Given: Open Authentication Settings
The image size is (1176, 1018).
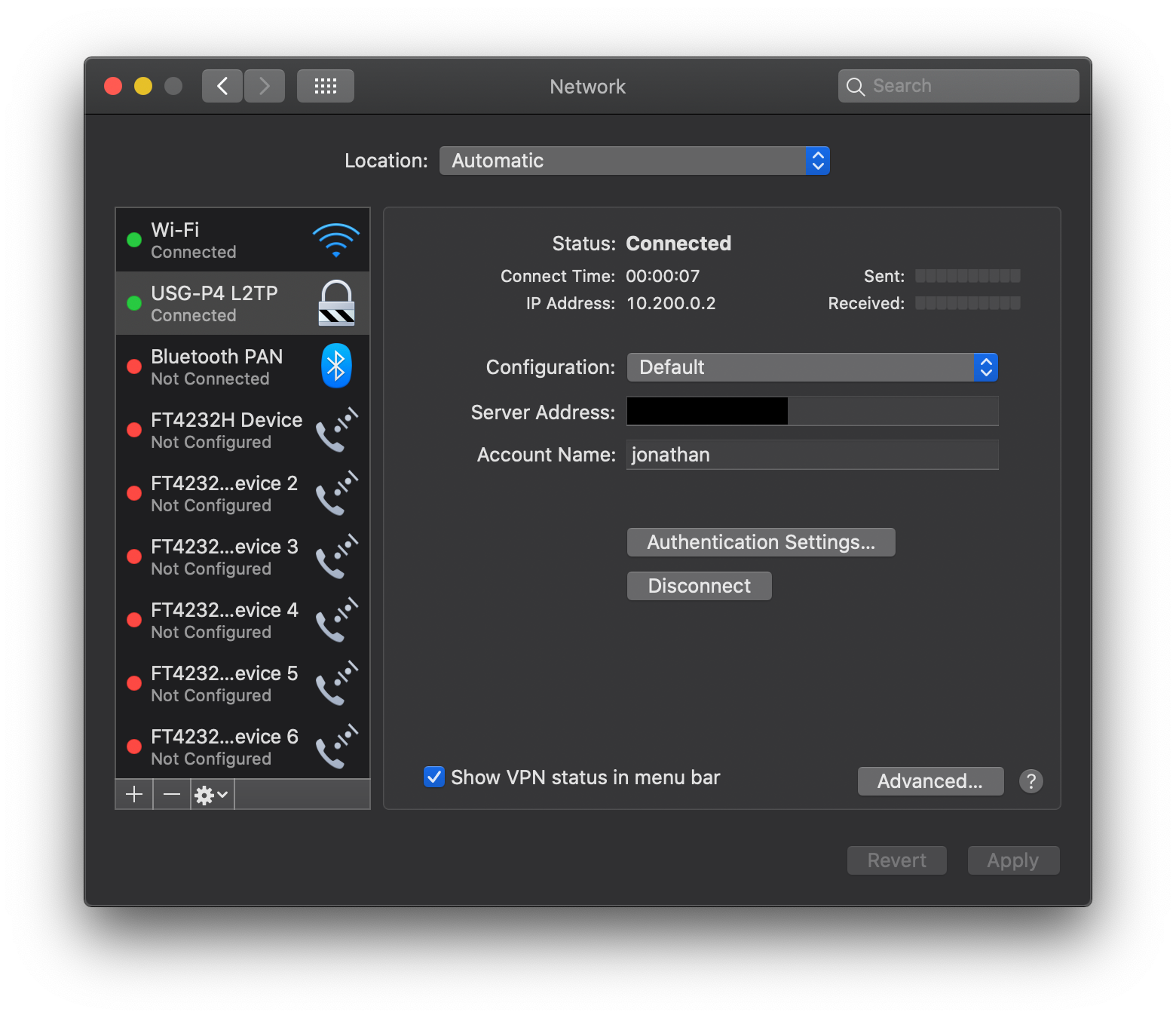Looking at the screenshot, I should click(761, 542).
